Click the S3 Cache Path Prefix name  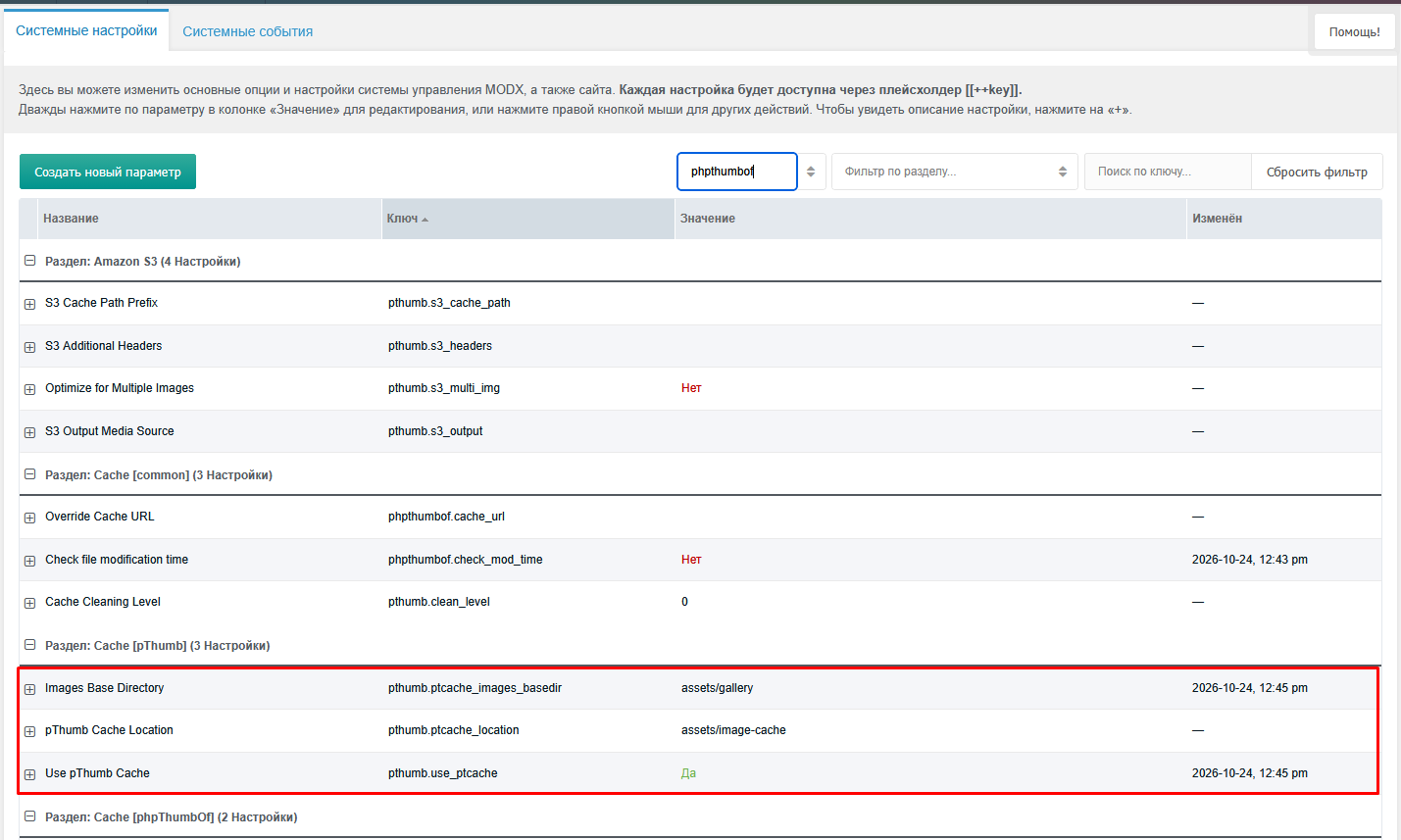tap(101, 303)
